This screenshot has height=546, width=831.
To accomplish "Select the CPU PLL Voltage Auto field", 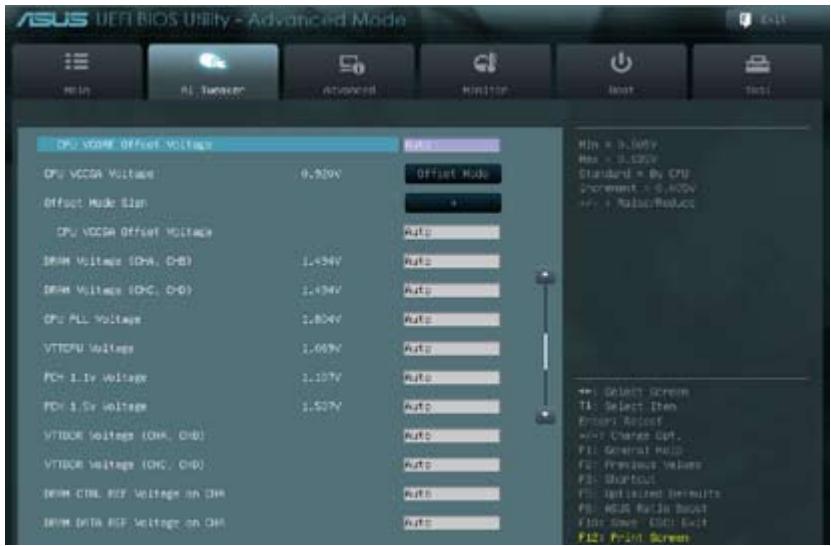I will (x=452, y=320).
